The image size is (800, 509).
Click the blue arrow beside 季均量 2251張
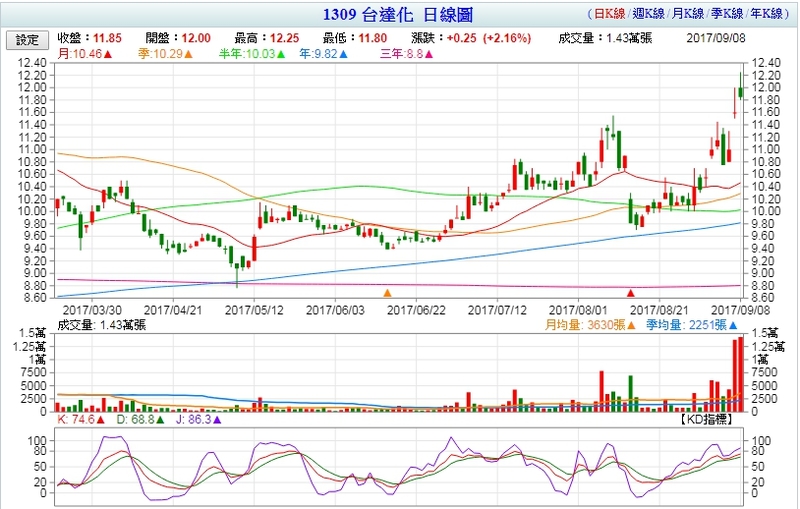tap(733, 325)
